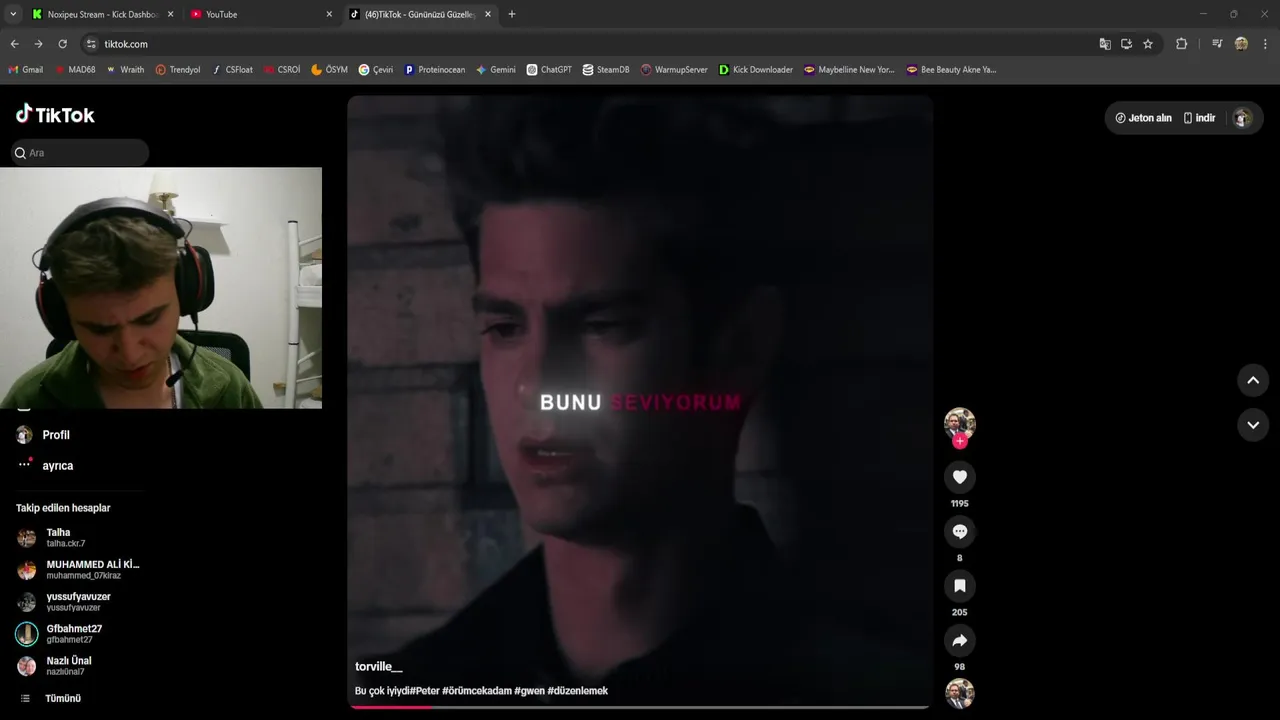Go forward in browser
The image size is (1280, 720).
[38, 44]
